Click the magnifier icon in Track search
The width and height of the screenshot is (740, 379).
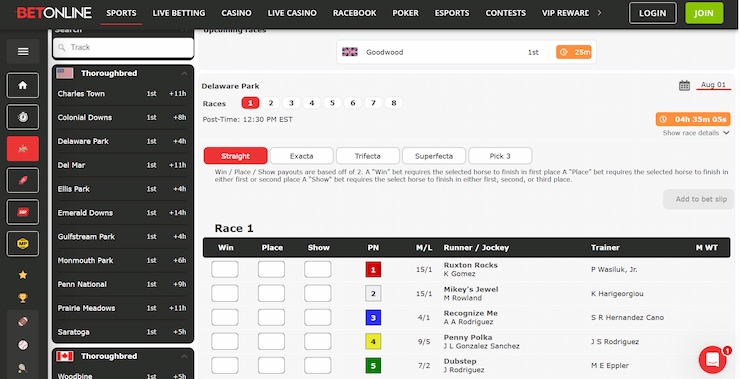click(x=62, y=47)
